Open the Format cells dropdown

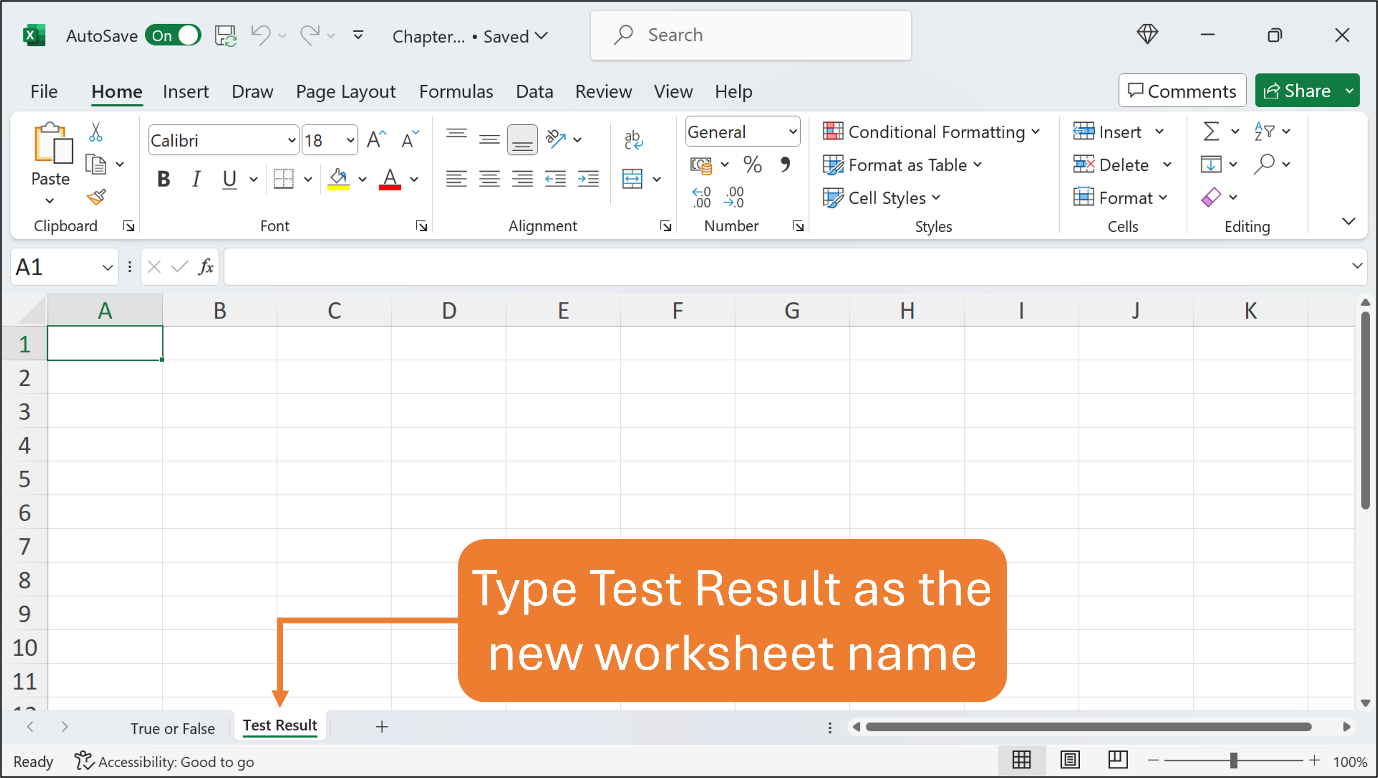tap(1163, 198)
